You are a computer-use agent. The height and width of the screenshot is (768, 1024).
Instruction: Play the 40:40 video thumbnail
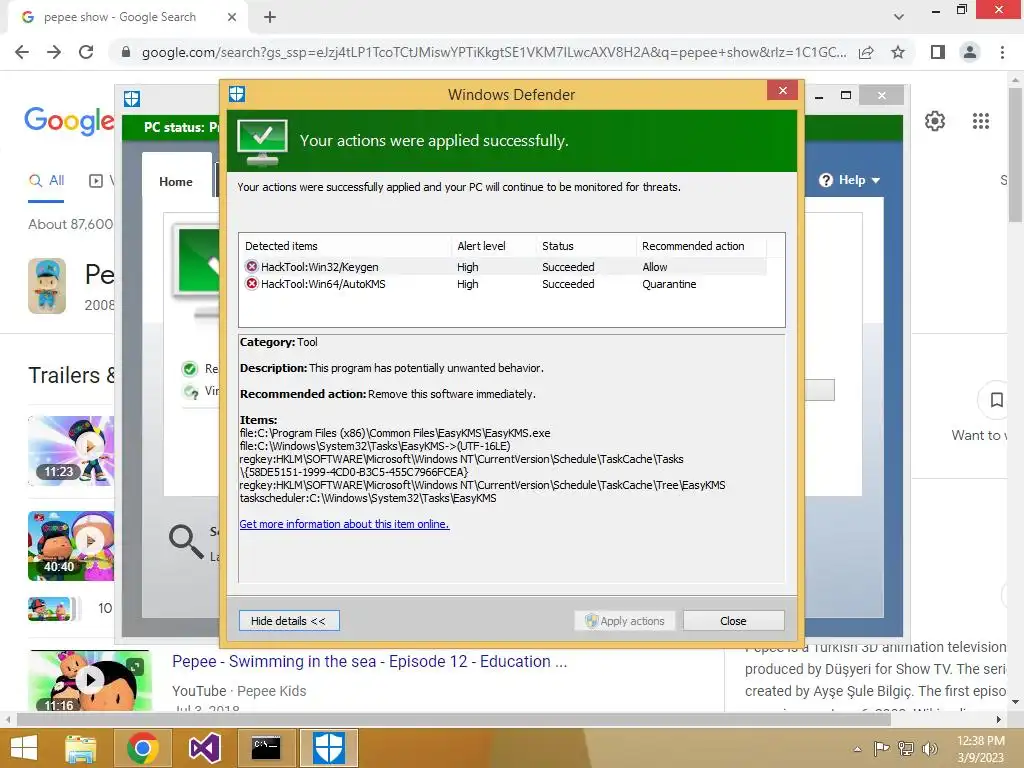pos(71,546)
